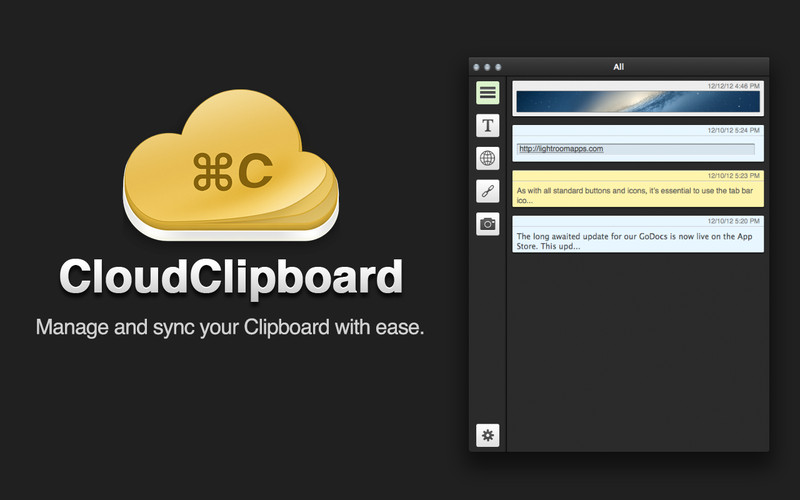Zoom the window with third traffic-light button
The width and height of the screenshot is (800, 500).
tap(498, 67)
